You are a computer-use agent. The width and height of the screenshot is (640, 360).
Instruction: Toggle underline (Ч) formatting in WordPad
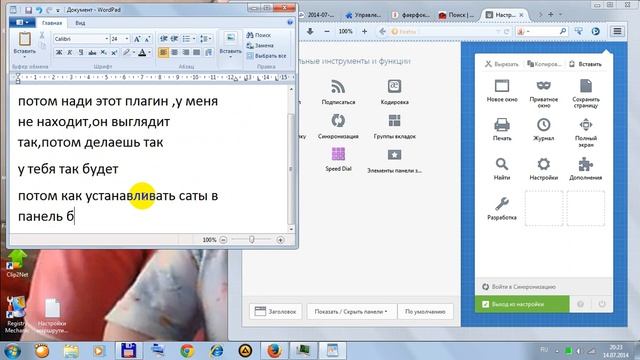coord(81,52)
